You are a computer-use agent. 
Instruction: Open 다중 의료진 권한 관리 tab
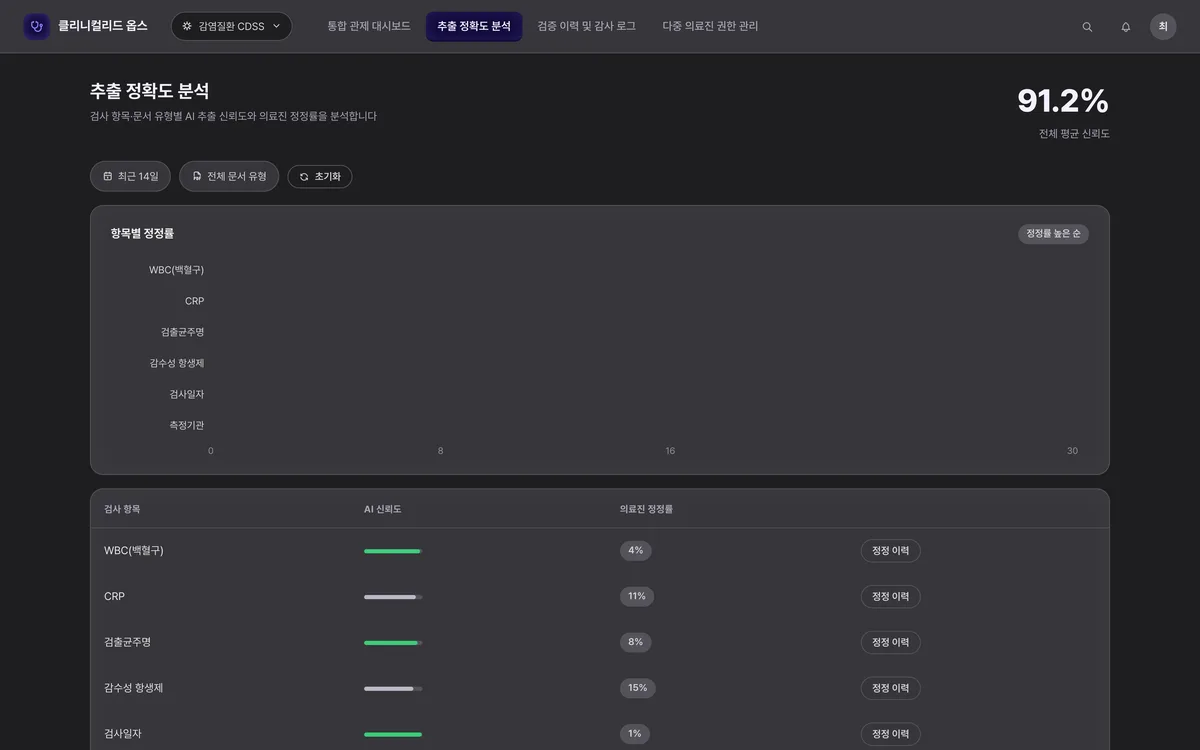click(x=710, y=26)
